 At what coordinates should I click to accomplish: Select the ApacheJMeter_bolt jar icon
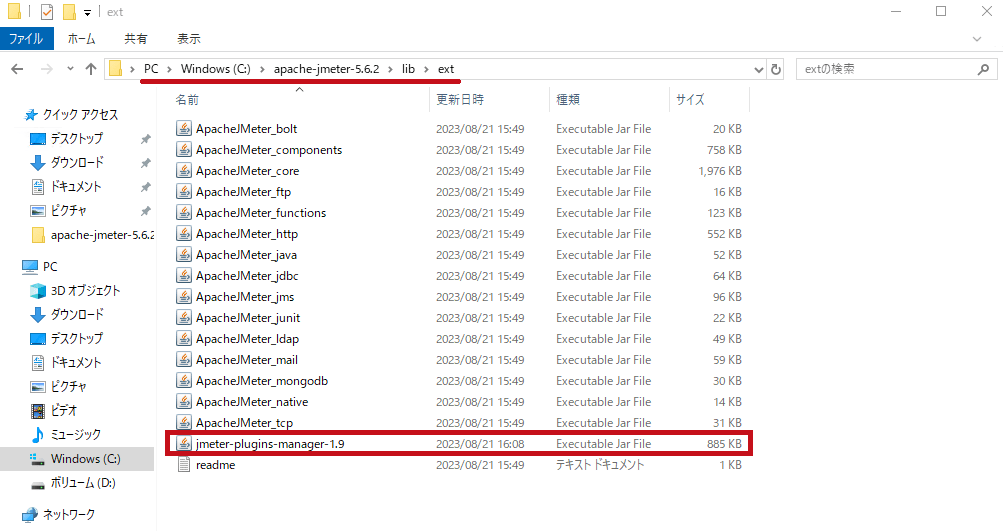[184, 129]
